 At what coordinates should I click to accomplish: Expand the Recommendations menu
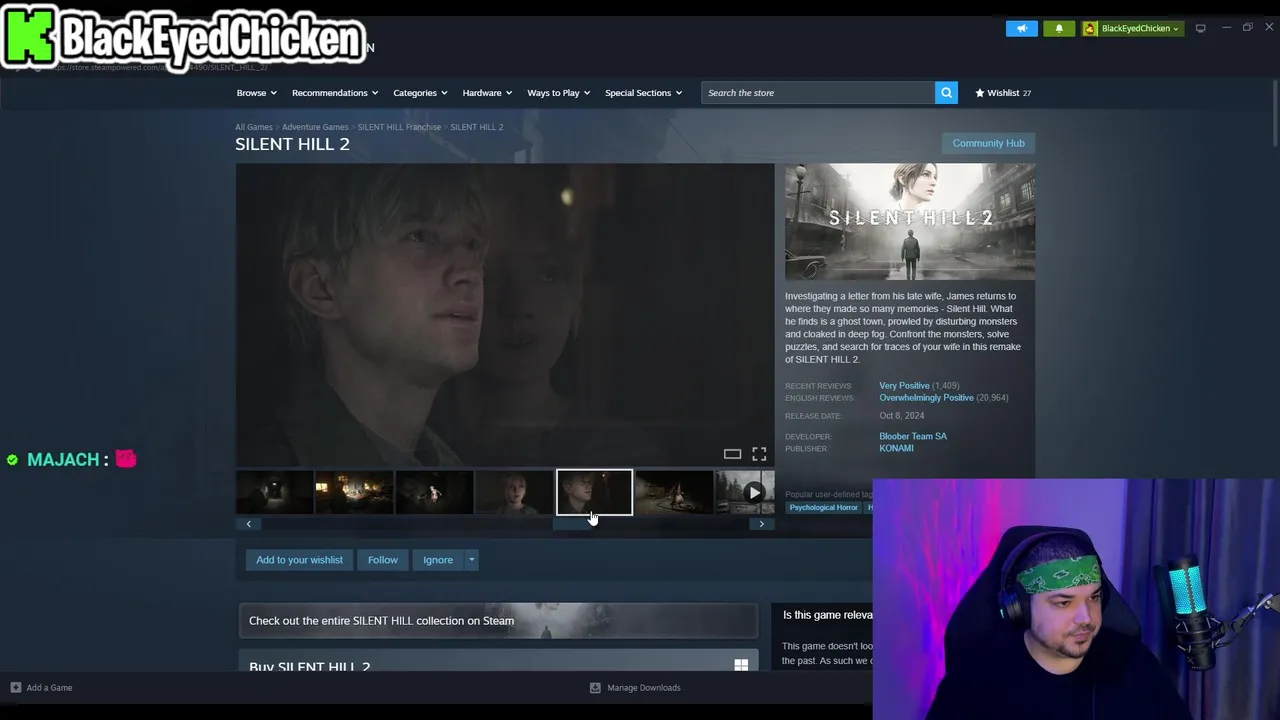[335, 93]
